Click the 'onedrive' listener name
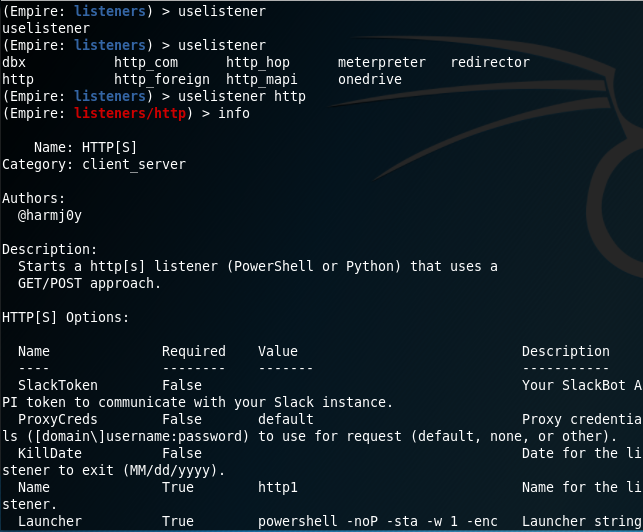Image resolution: width=643 pixels, height=532 pixels. (x=370, y=79)
